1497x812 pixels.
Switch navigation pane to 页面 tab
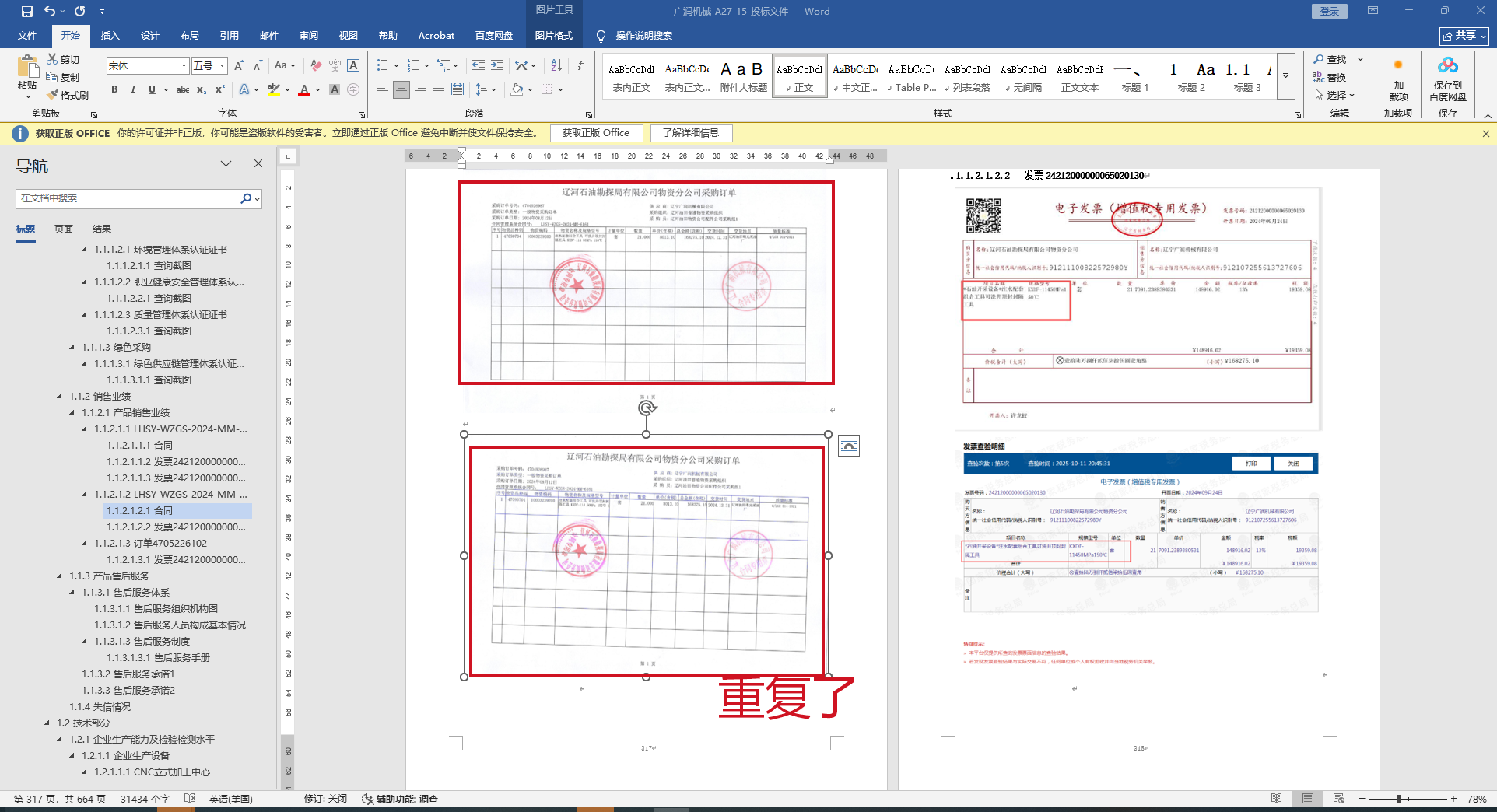pyautogui.click(x=64, y=229)
